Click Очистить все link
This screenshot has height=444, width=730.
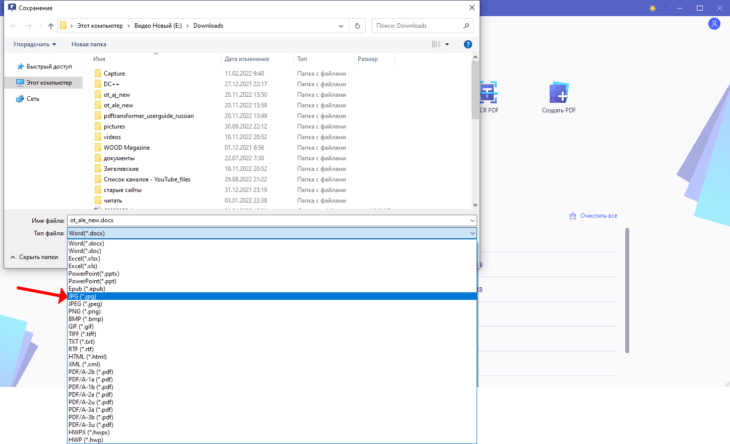(x=598, y=216)
